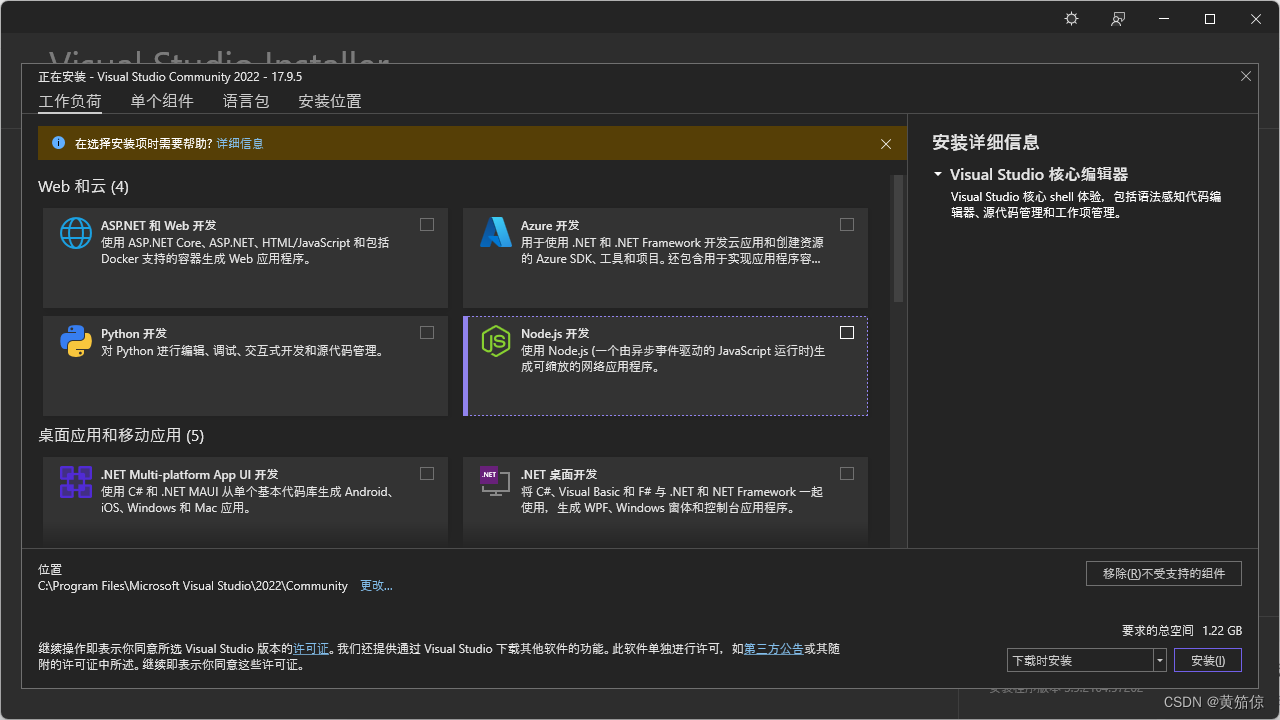Screen dimensions: 1280x720
Task: Check the Python 开发 workload
Action: click(427, 332)
